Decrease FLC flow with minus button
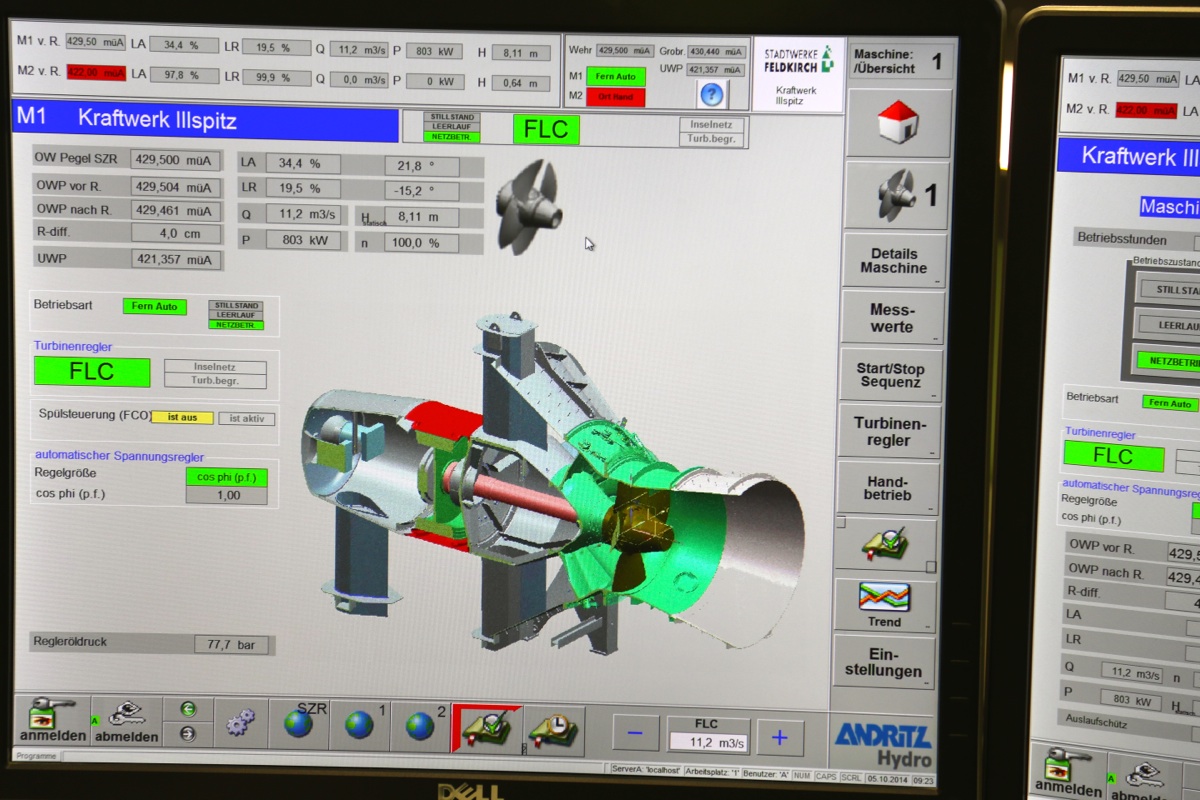The width and height of the screenshot is (1200, 800). pos(635,734)
